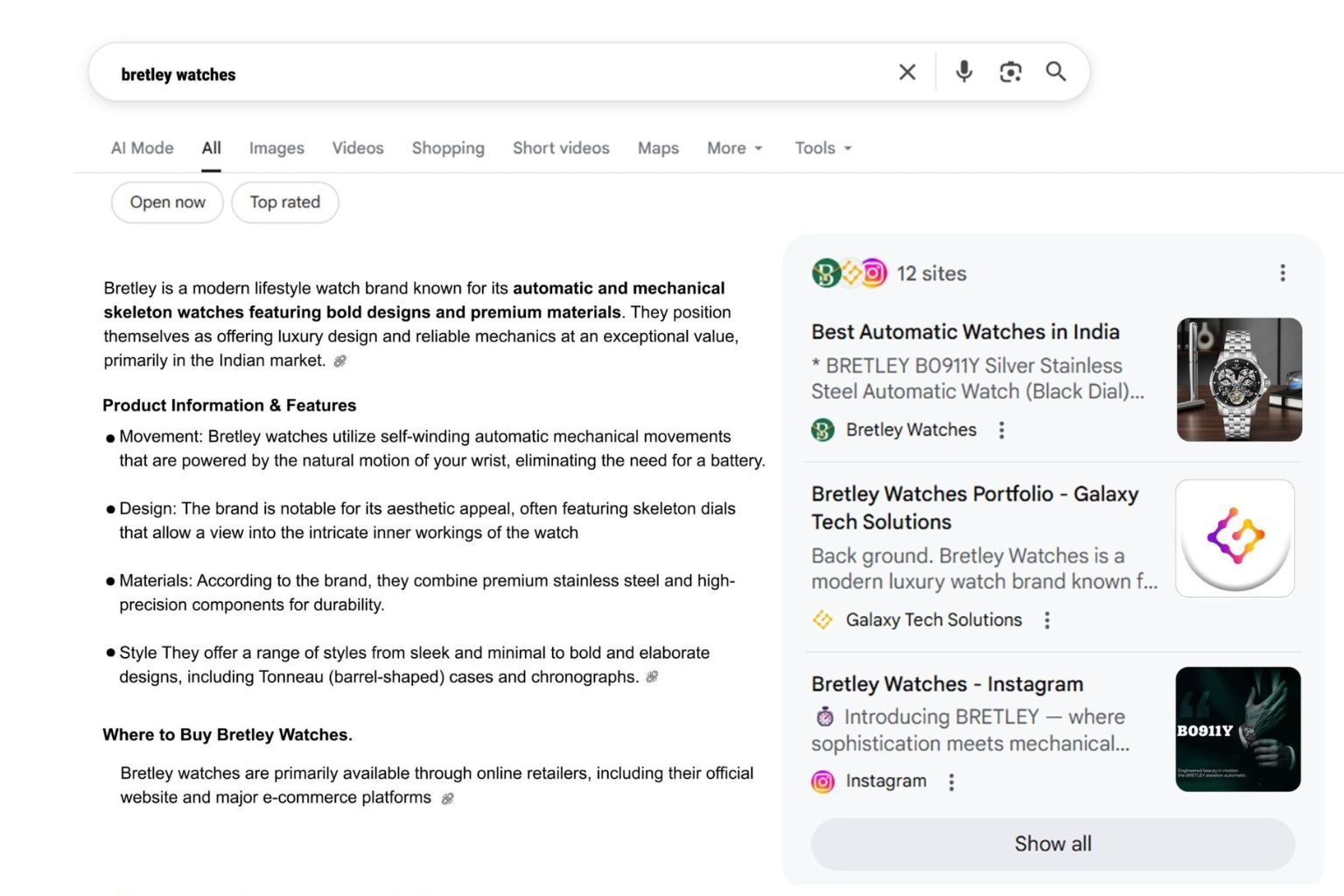Open options menu next to Galaxy Tech Solutions

(1047, 620)
